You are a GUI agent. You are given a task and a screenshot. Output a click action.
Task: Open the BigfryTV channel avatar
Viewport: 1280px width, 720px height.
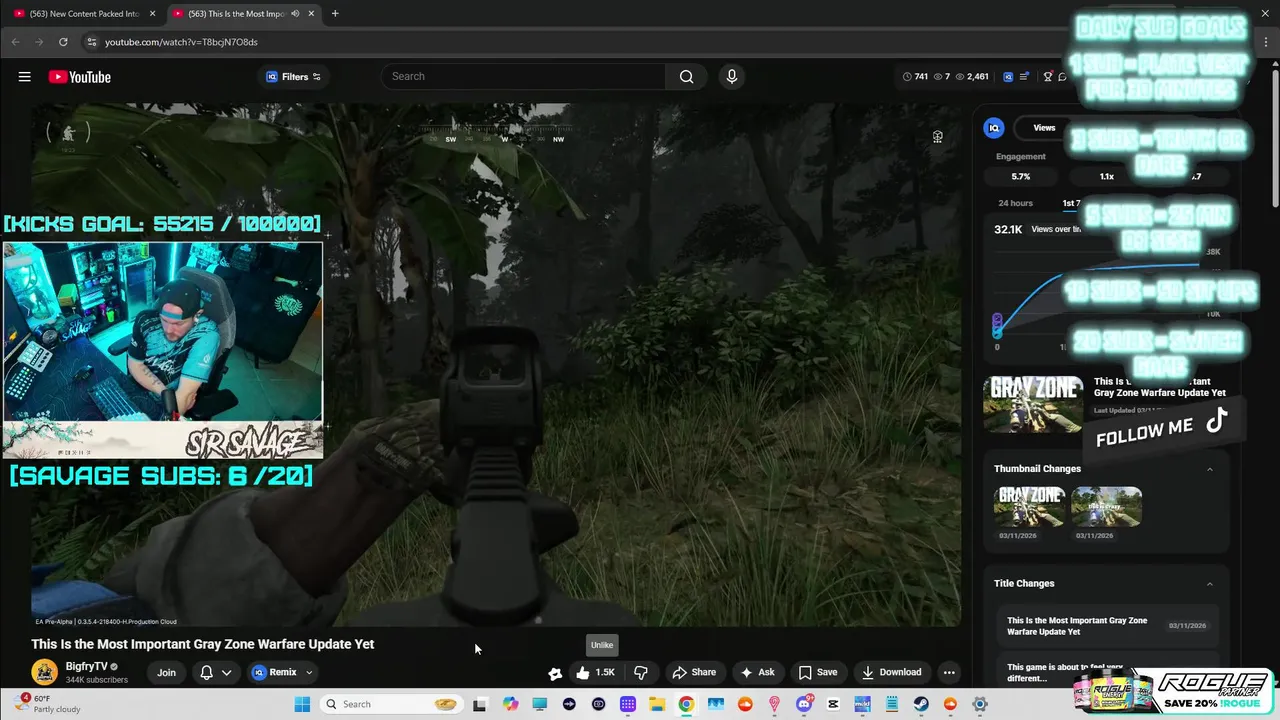[x=44, y=672]
